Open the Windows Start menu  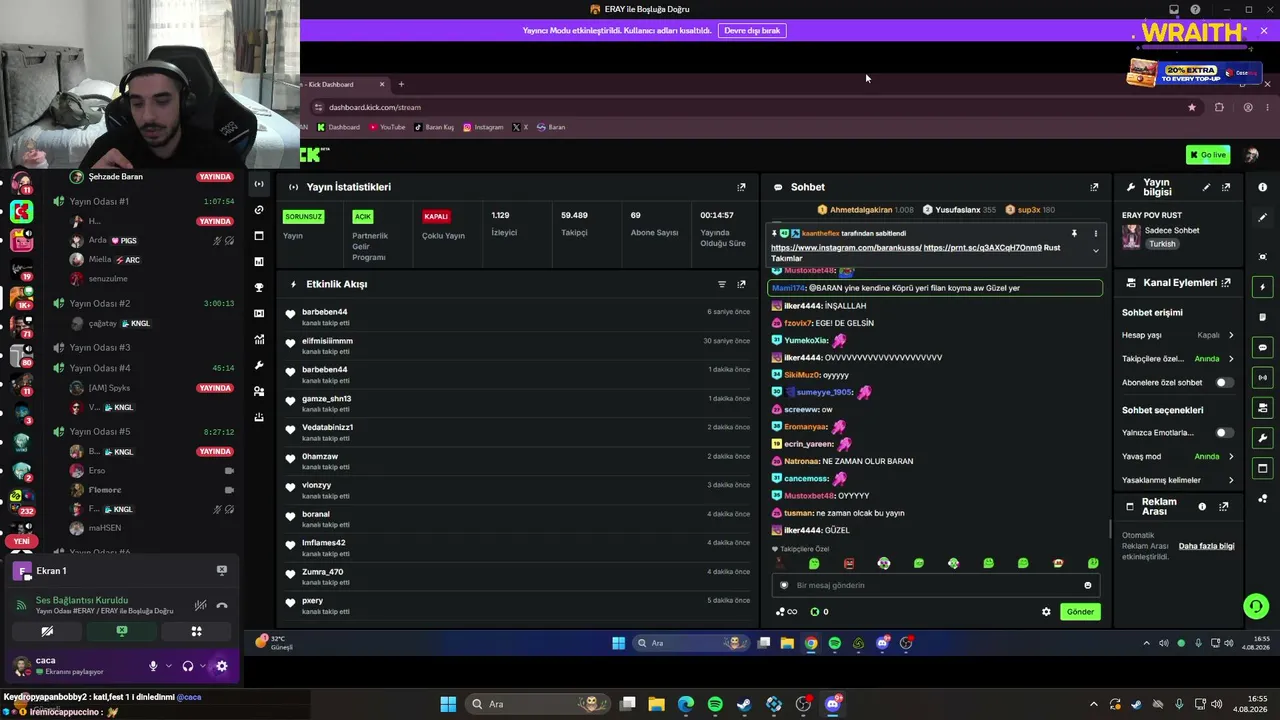(448, 704)
